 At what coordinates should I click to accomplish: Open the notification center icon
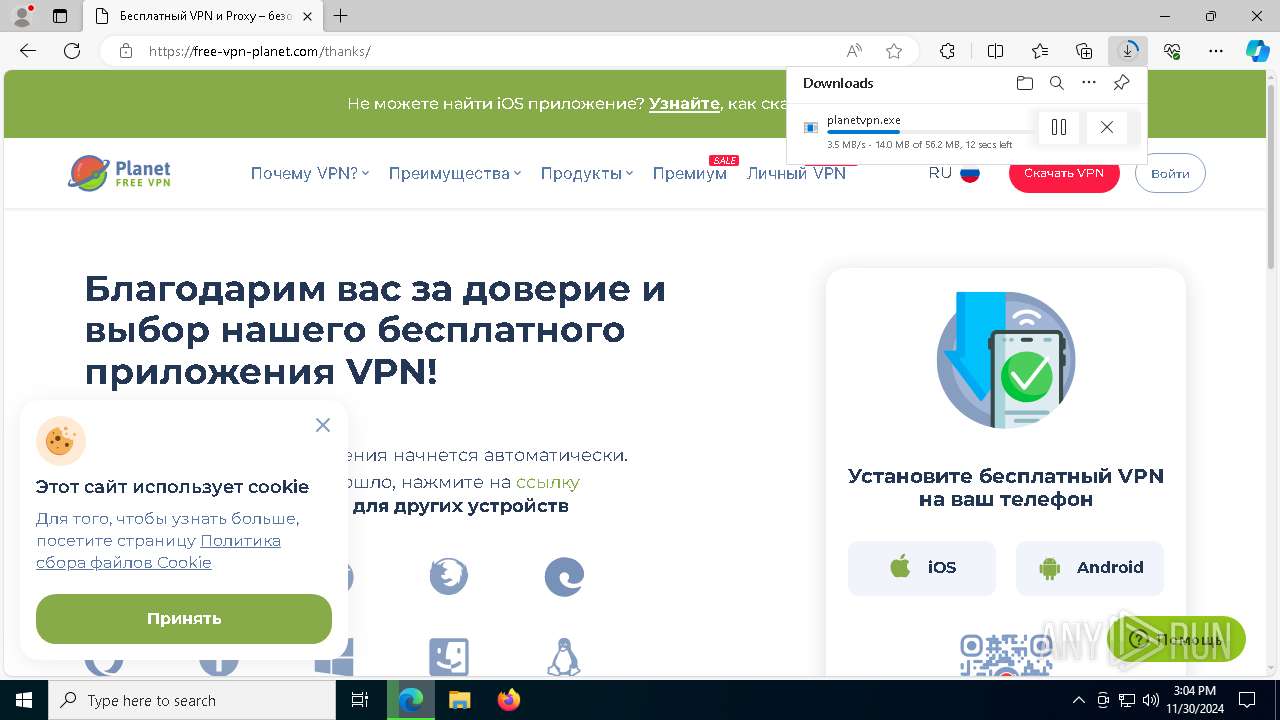(x=1247, y=700)
